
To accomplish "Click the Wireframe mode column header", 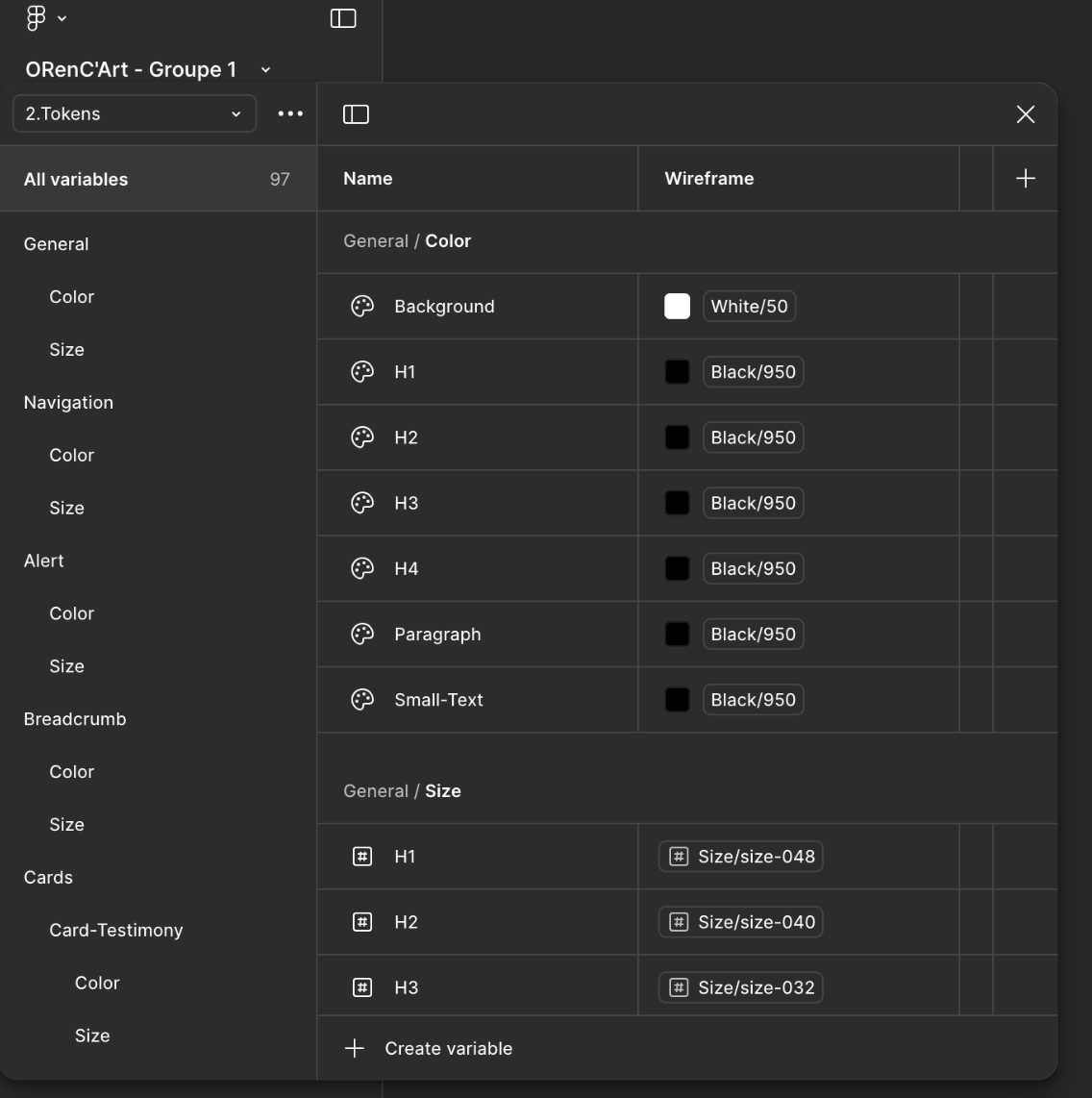I will coord(709,179).
